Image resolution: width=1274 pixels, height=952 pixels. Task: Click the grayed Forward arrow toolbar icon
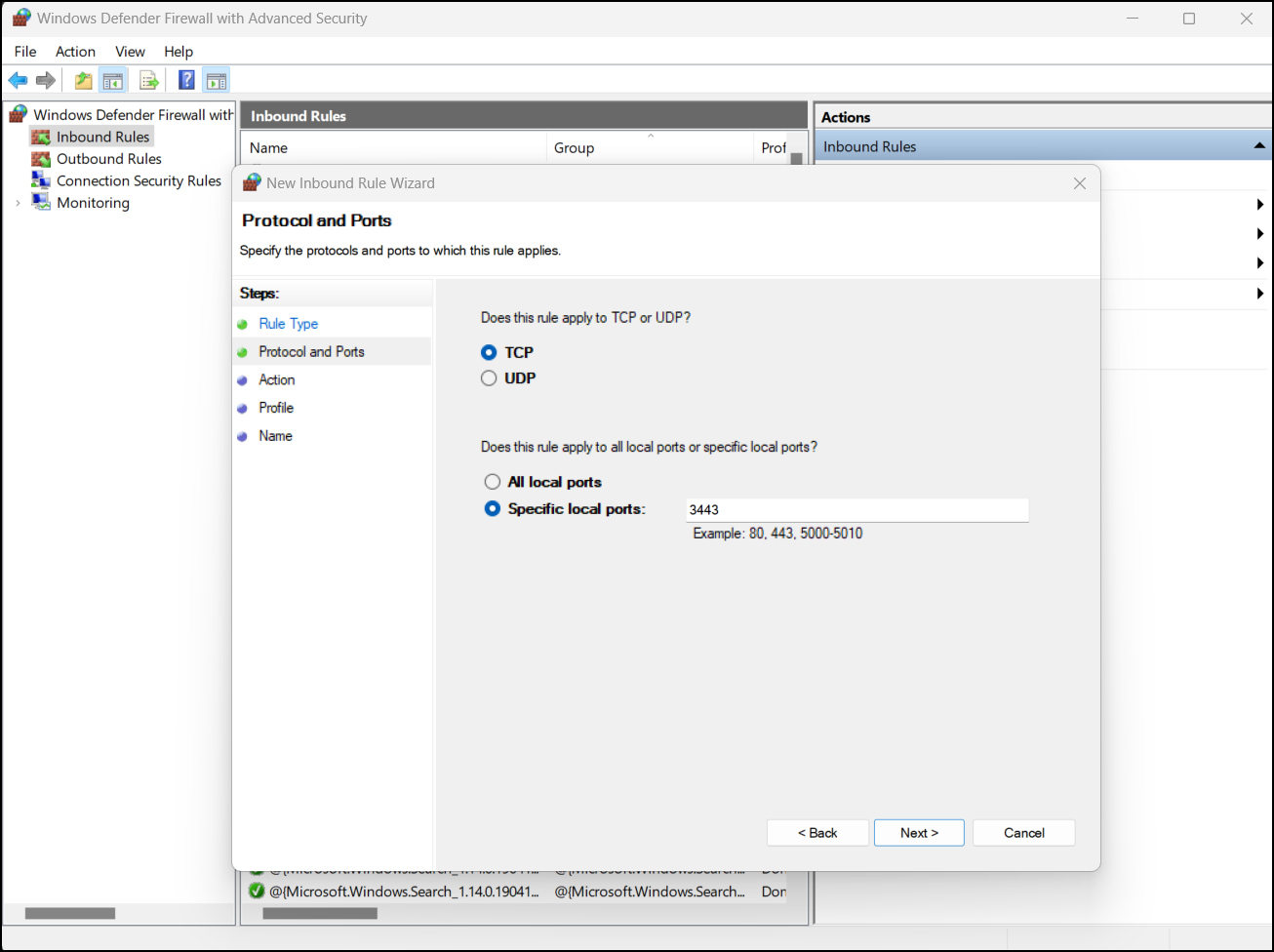pyautogui.click(x=46, y=80)
